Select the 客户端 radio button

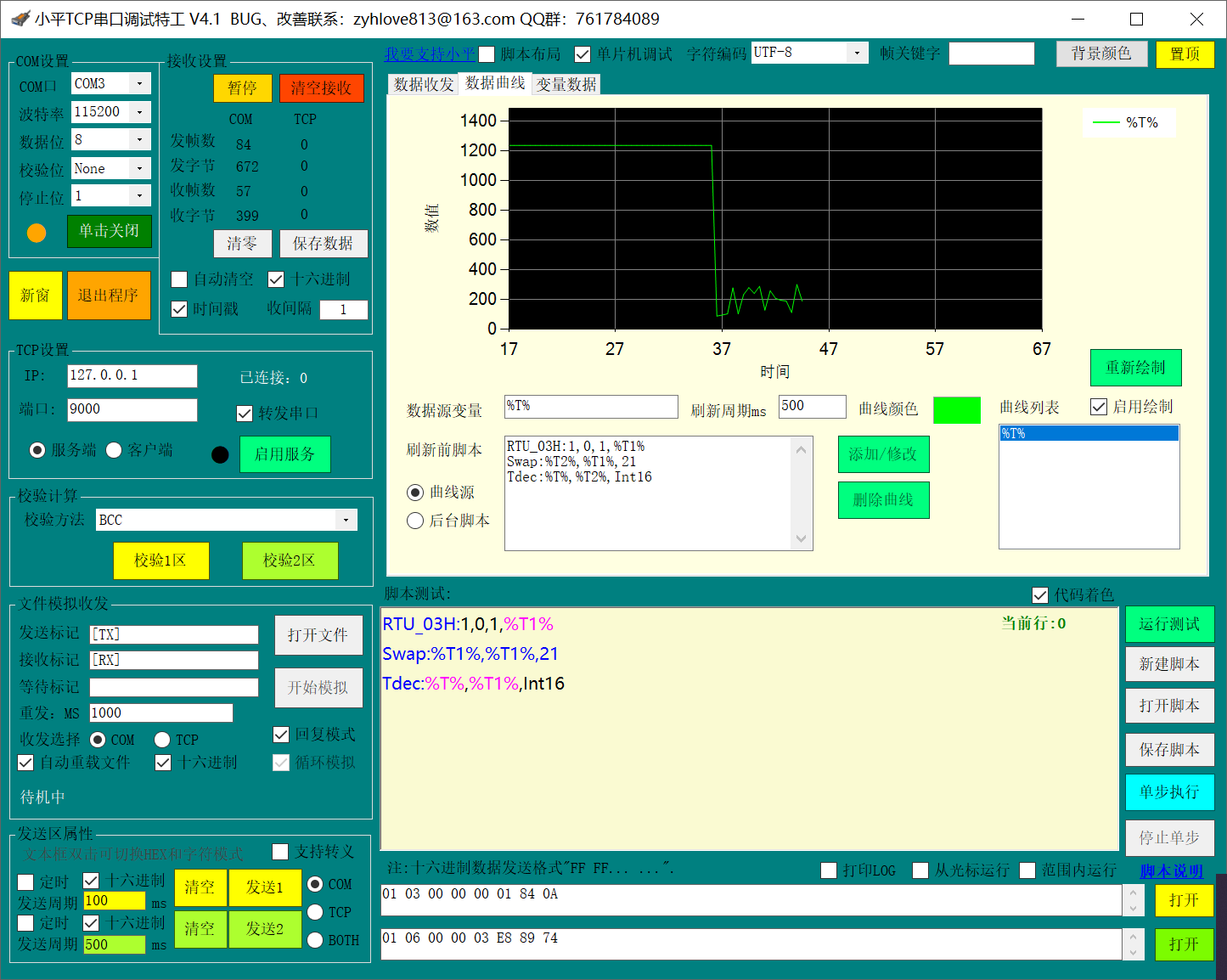[115, 450]
